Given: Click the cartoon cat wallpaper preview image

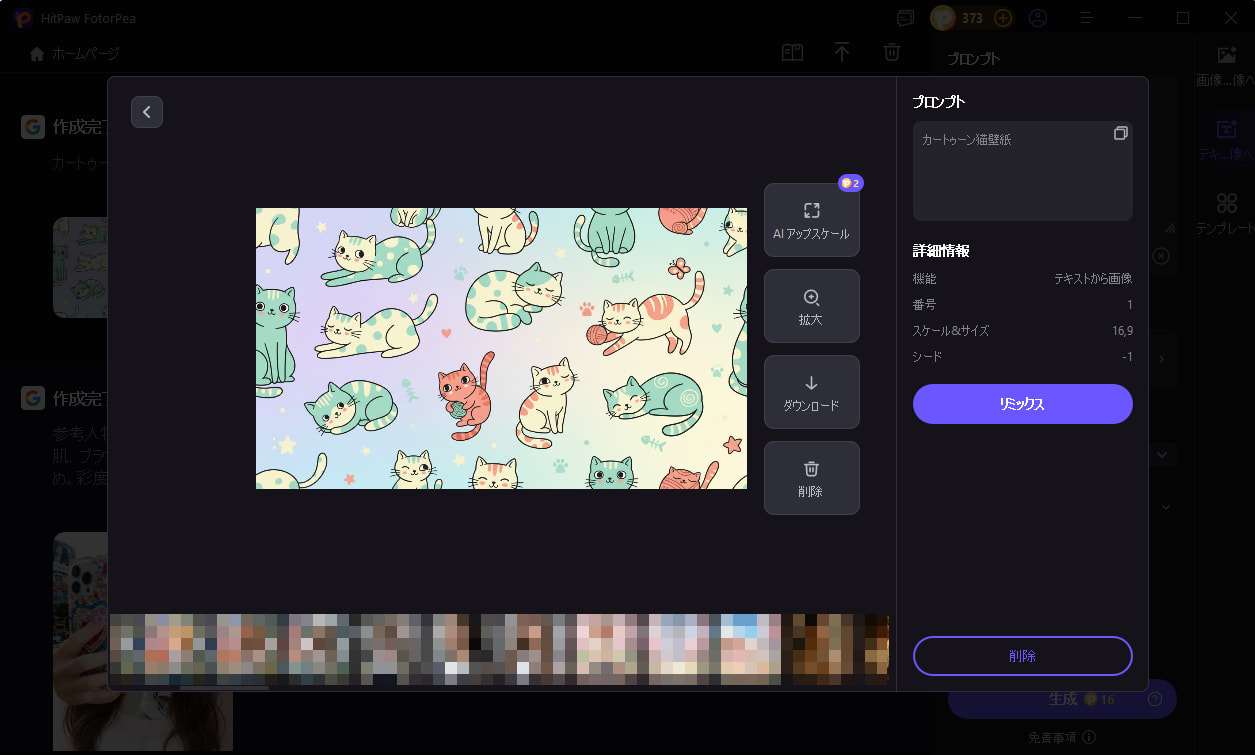Looking at the screenshot, I should pos(501,348).
